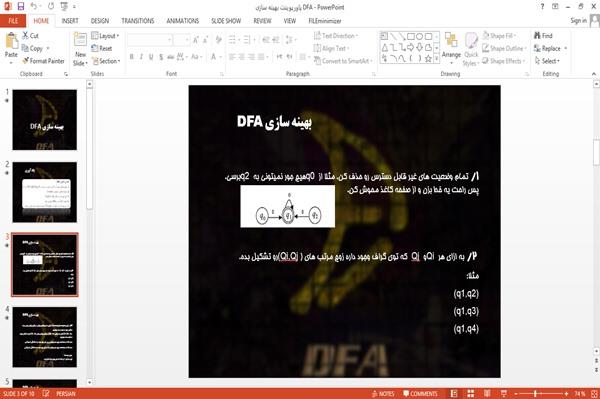Open PowerPoint Help question mark
Viewport: 600px width, 399px height.
click(542, 7)
